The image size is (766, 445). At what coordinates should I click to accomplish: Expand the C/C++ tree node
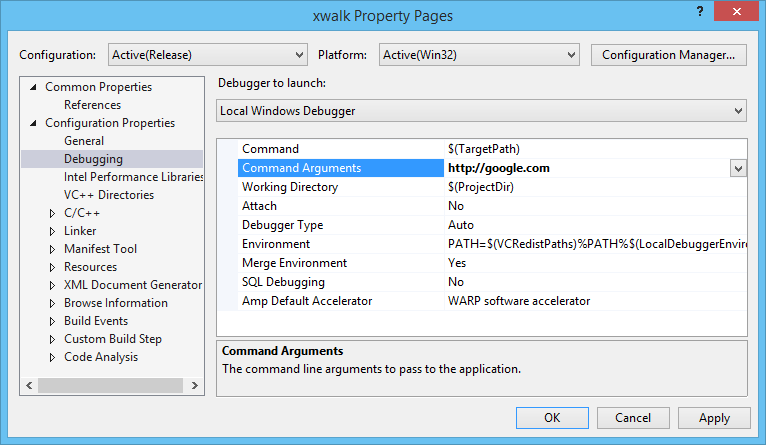click(53, 213)
